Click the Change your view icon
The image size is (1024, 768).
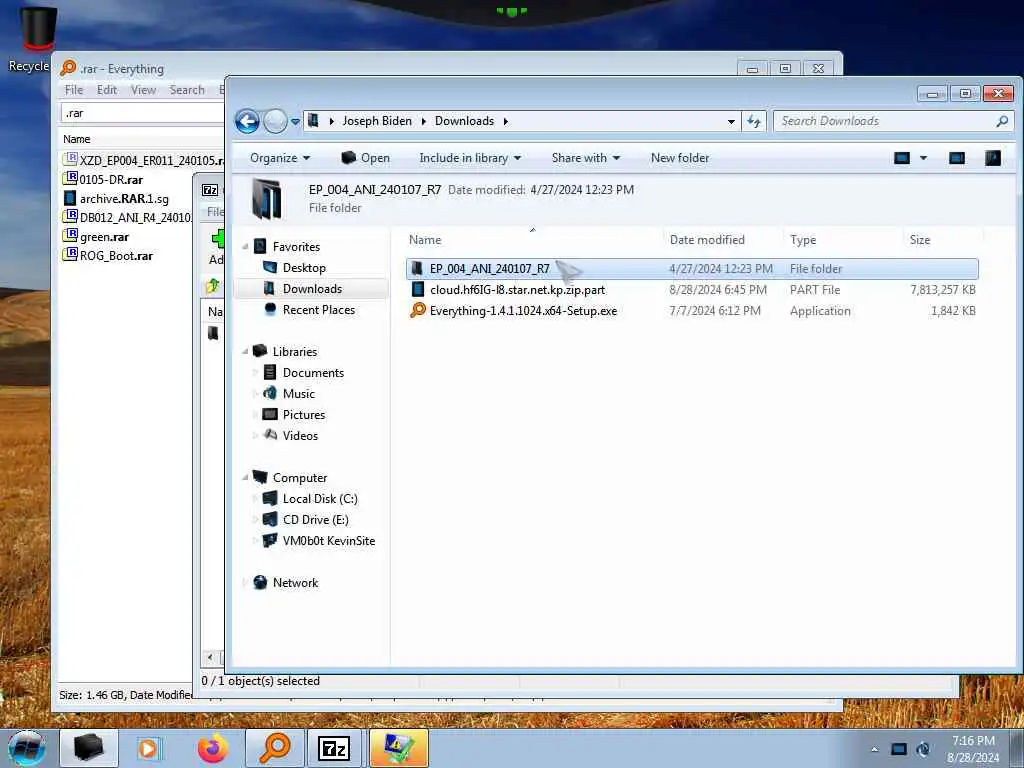pyautogui.click(x=902, y=158)
